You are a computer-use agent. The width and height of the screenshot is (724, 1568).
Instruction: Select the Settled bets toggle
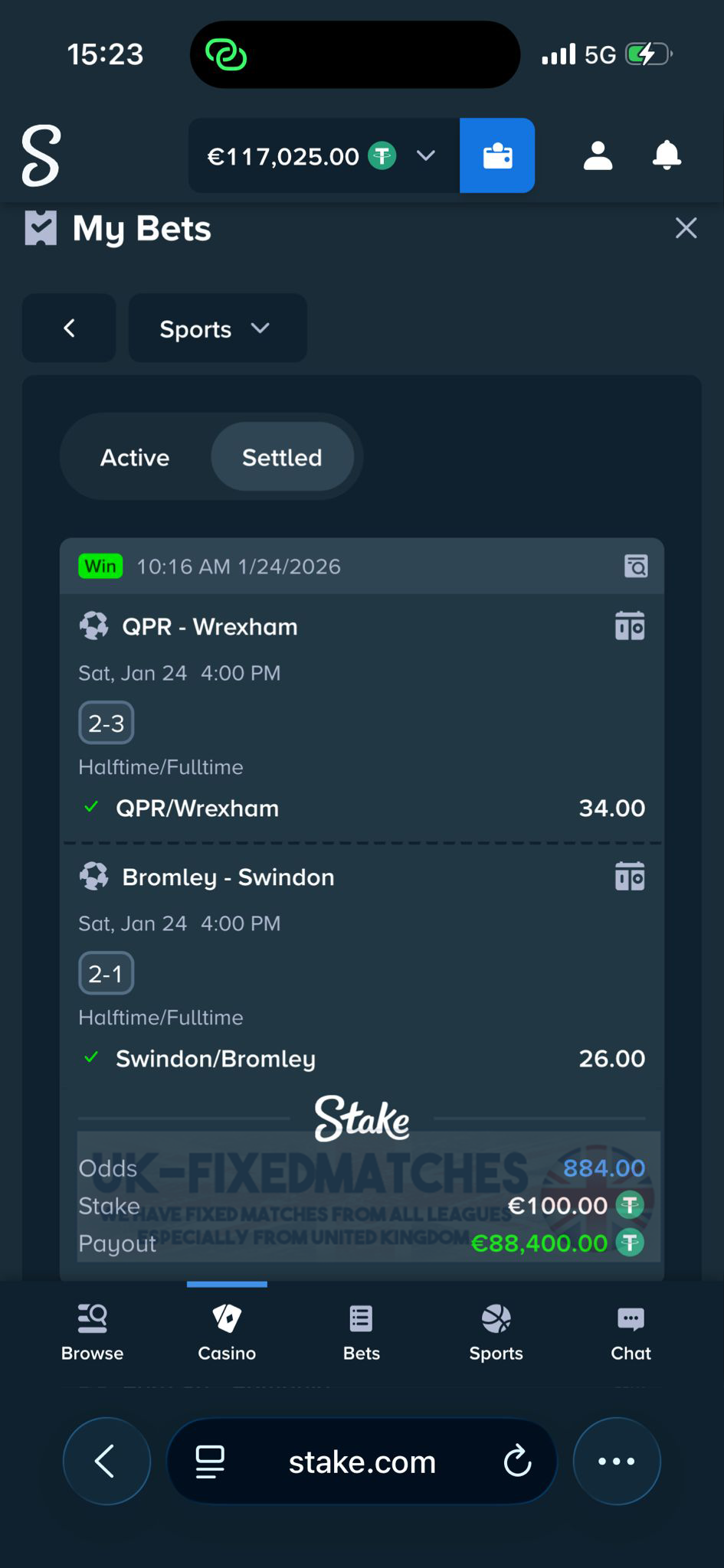pos(282,457)
